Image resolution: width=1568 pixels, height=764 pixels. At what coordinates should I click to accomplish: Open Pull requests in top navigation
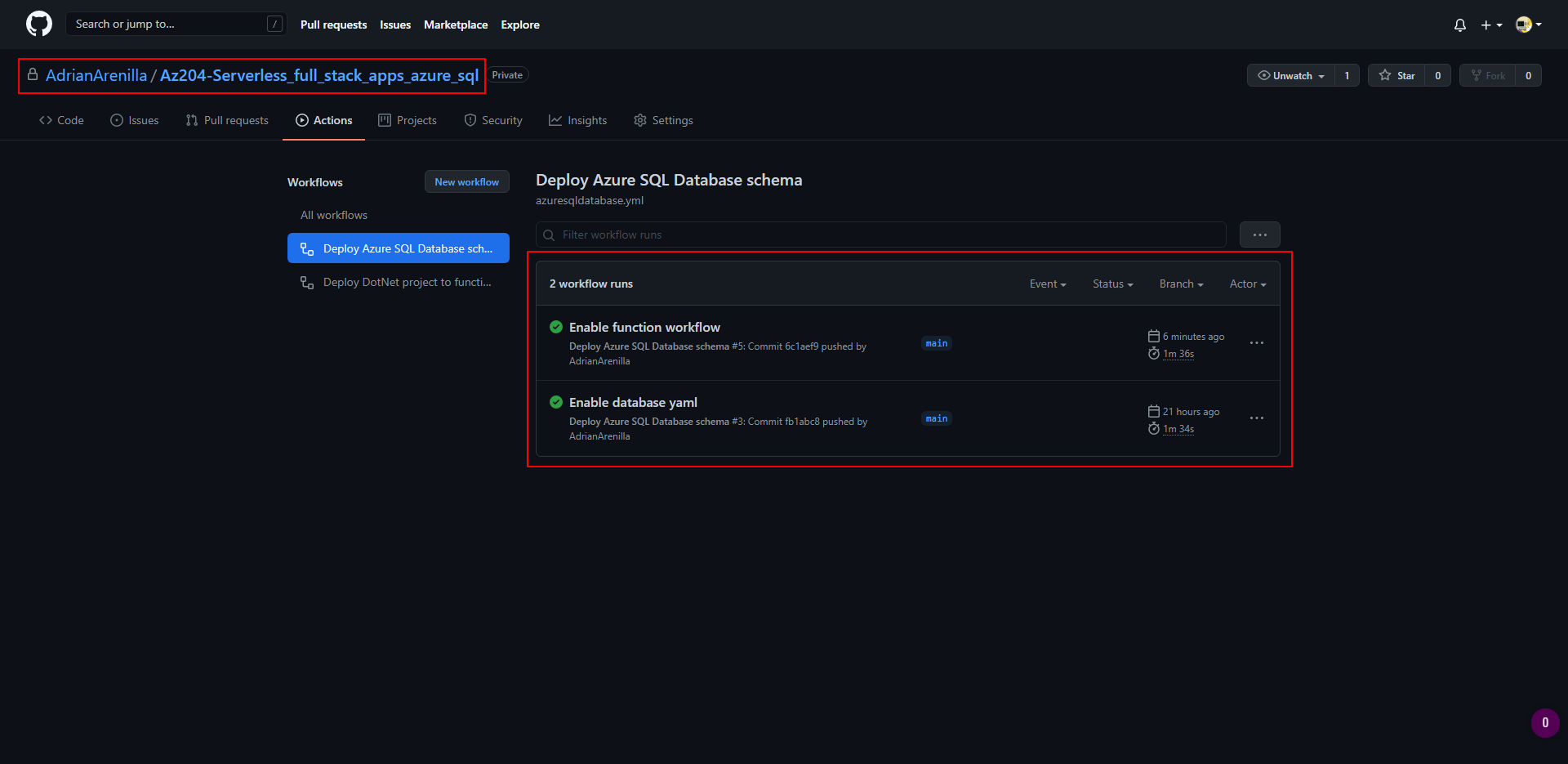click(333, 25)
